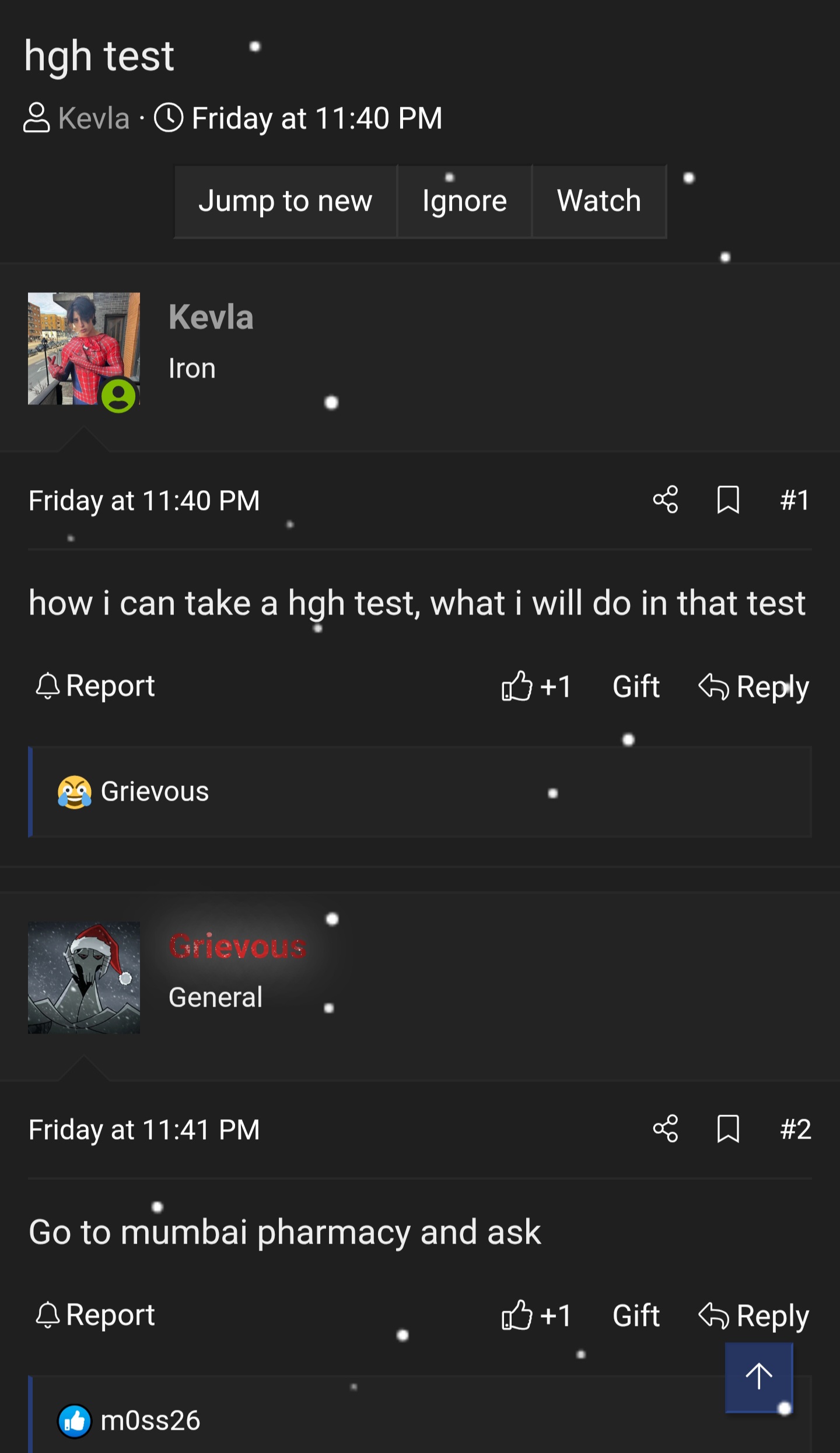Watch the hgh test thread
The height and width of the screenshot is (1453, 840).
[x=599, y=201]
